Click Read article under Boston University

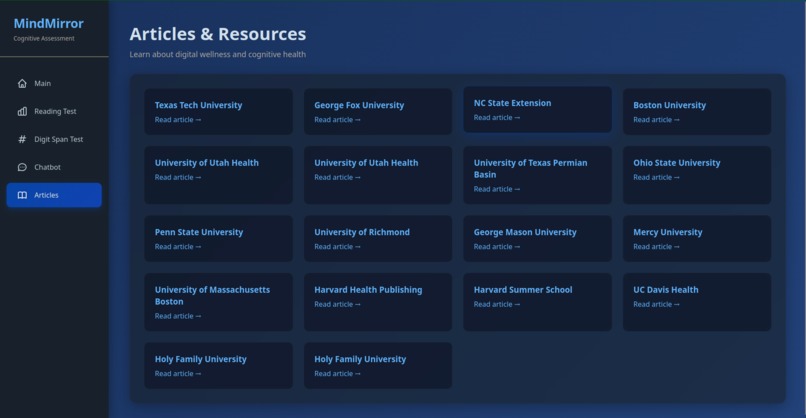[x=656, y=120]
